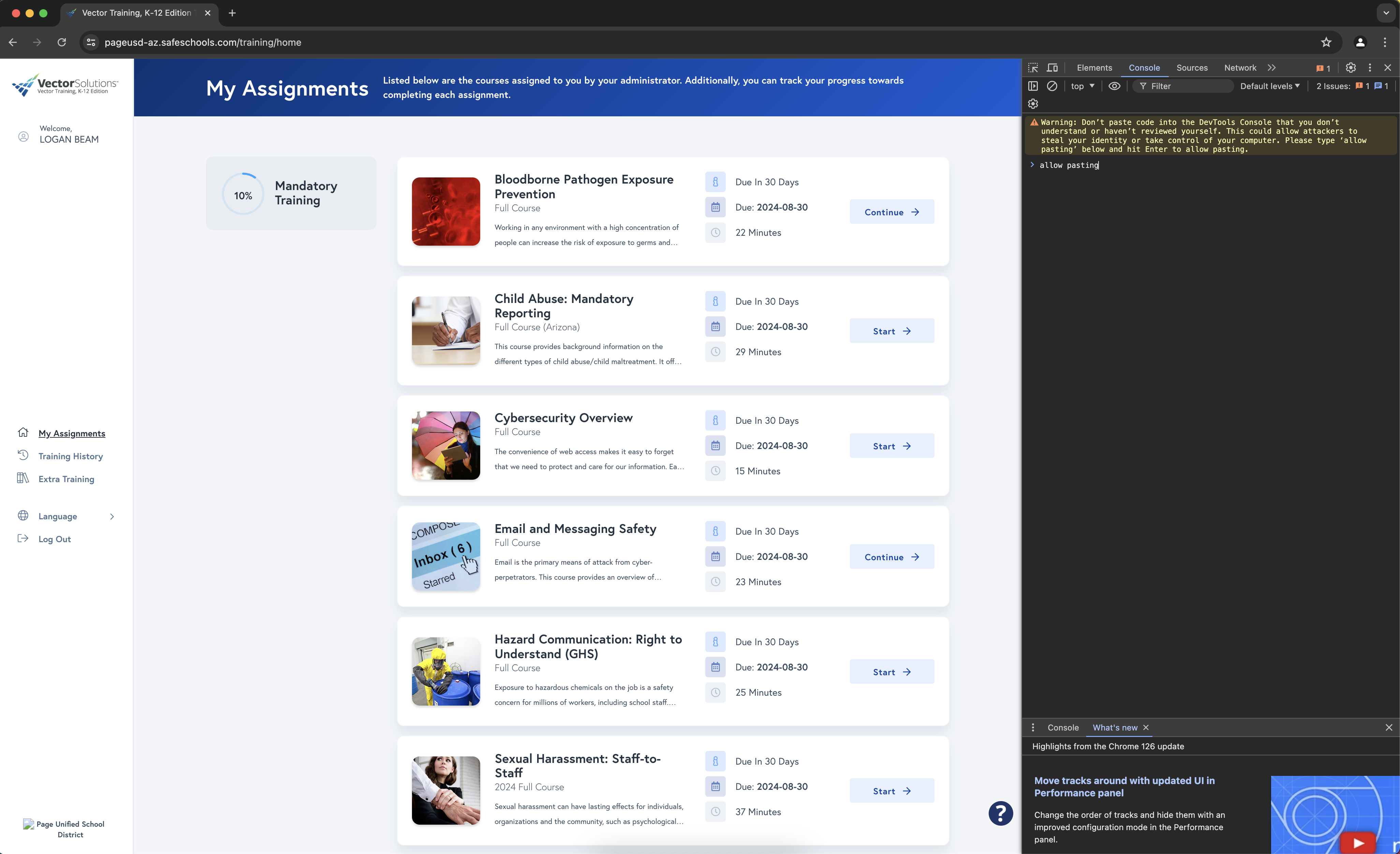Click the calendar icon for Cybersecurity Overview
The image size is (1400, 854).
pyautogui.click(x=715, y=445)
